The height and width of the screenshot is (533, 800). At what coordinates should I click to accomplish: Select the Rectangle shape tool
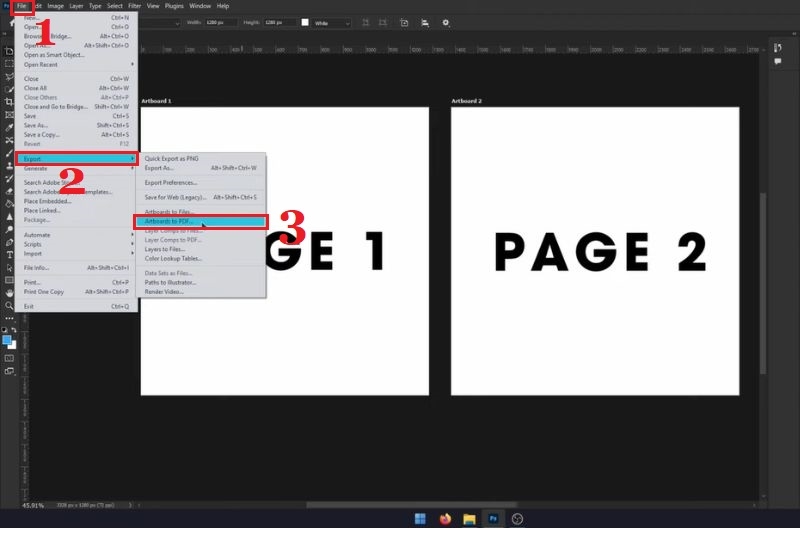click(9, 281)
